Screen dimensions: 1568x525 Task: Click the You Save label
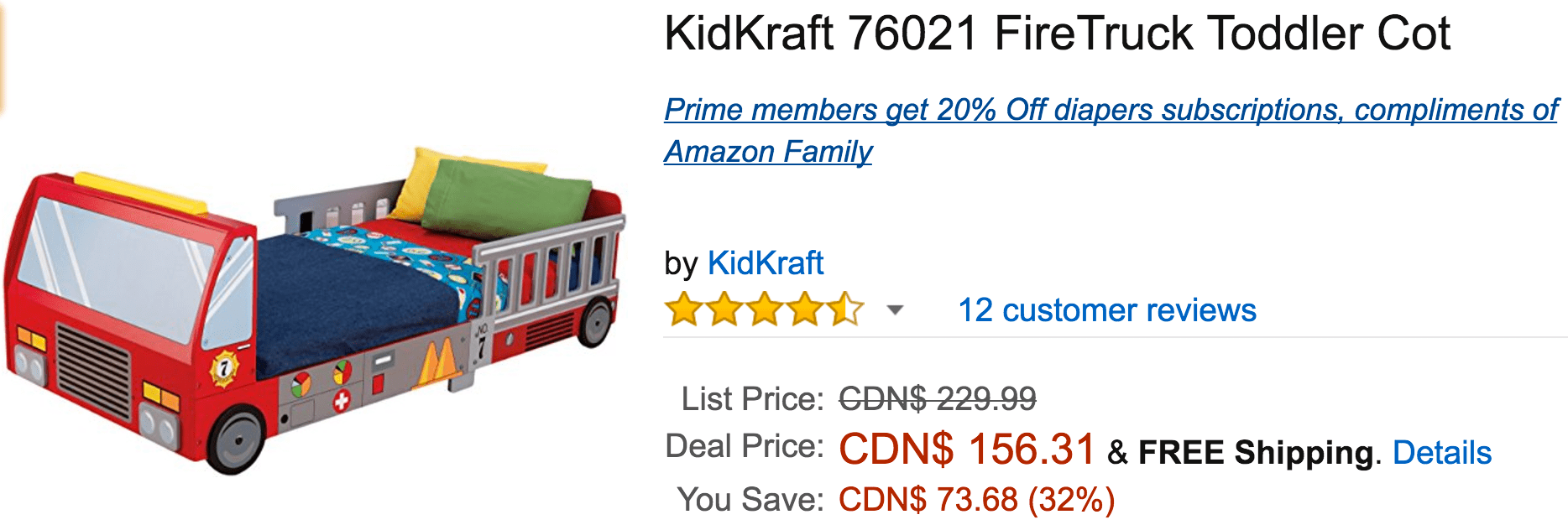click(750, 500)
